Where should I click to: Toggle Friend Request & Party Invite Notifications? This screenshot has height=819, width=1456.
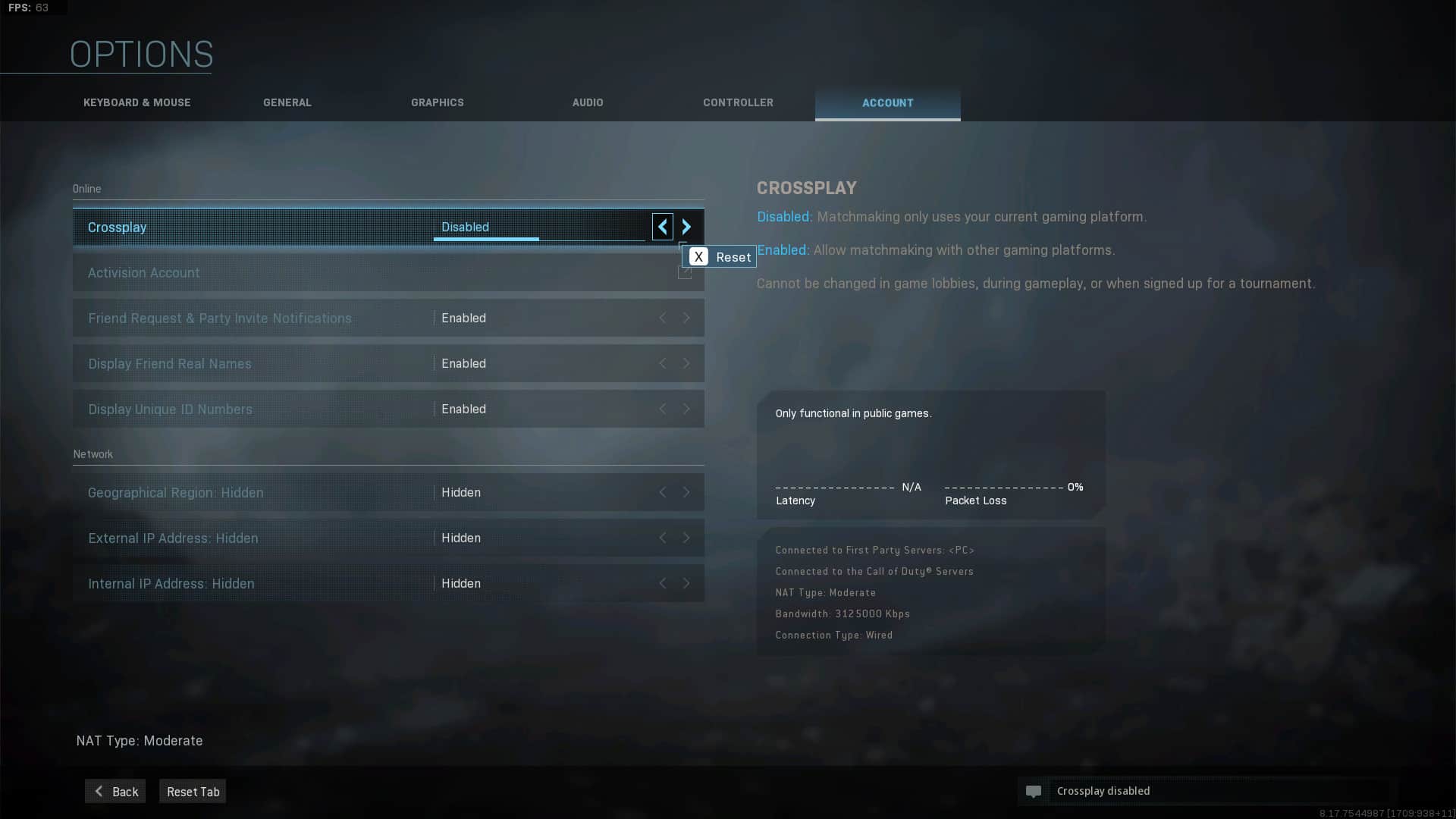click(x=686, y=317)
